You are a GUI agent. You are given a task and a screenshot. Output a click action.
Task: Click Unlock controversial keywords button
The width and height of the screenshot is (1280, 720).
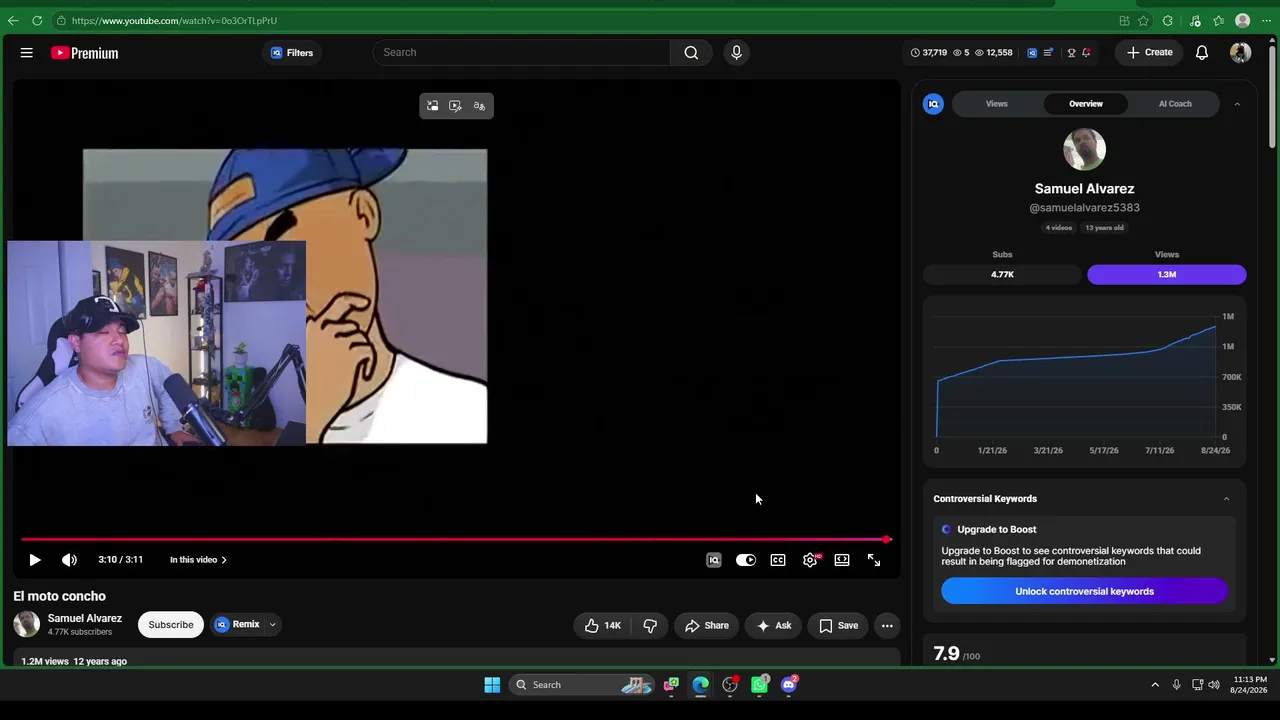[1085, 591]
